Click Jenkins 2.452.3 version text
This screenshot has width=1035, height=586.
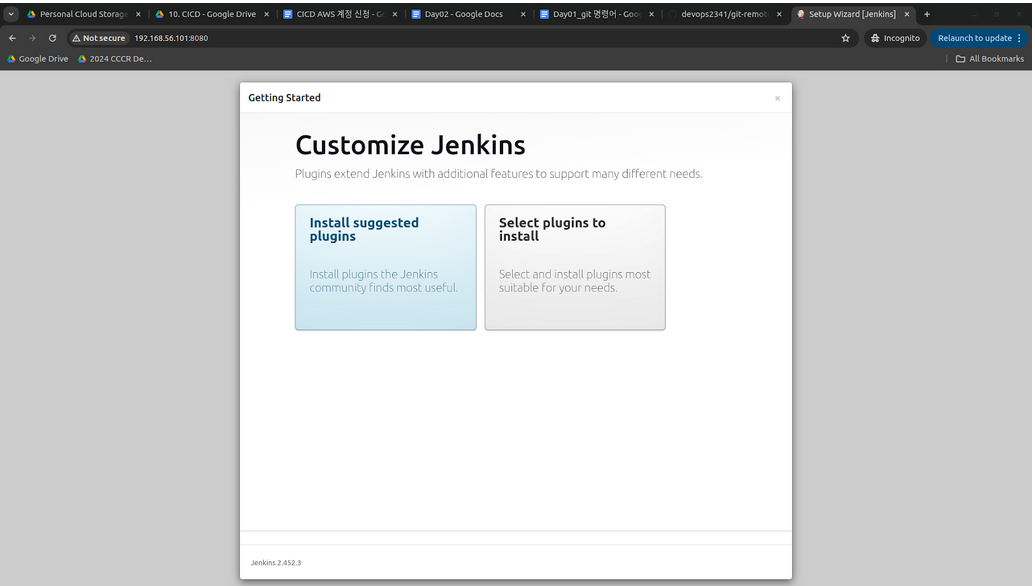(x=276, y=563)
